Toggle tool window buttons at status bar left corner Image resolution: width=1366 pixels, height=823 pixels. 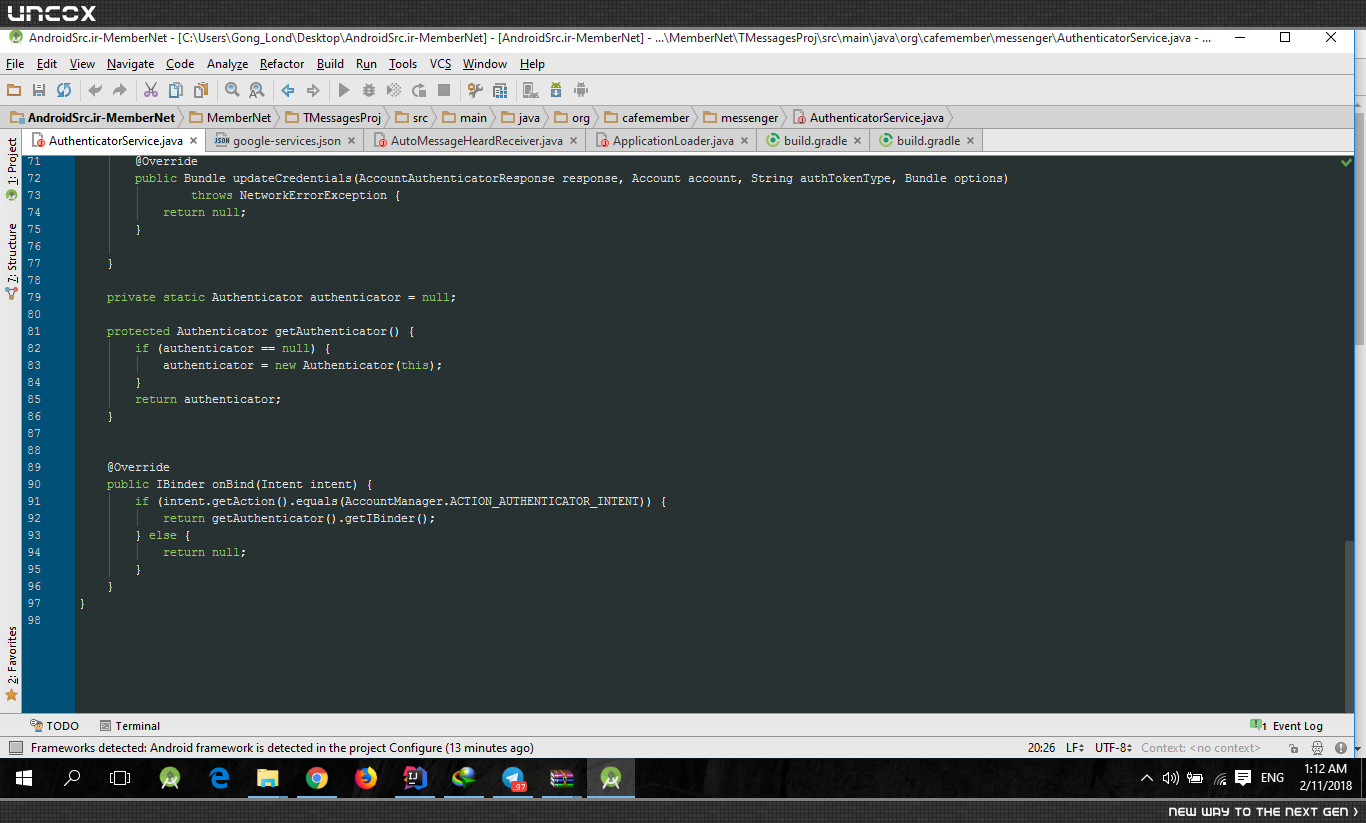(15, 748)
